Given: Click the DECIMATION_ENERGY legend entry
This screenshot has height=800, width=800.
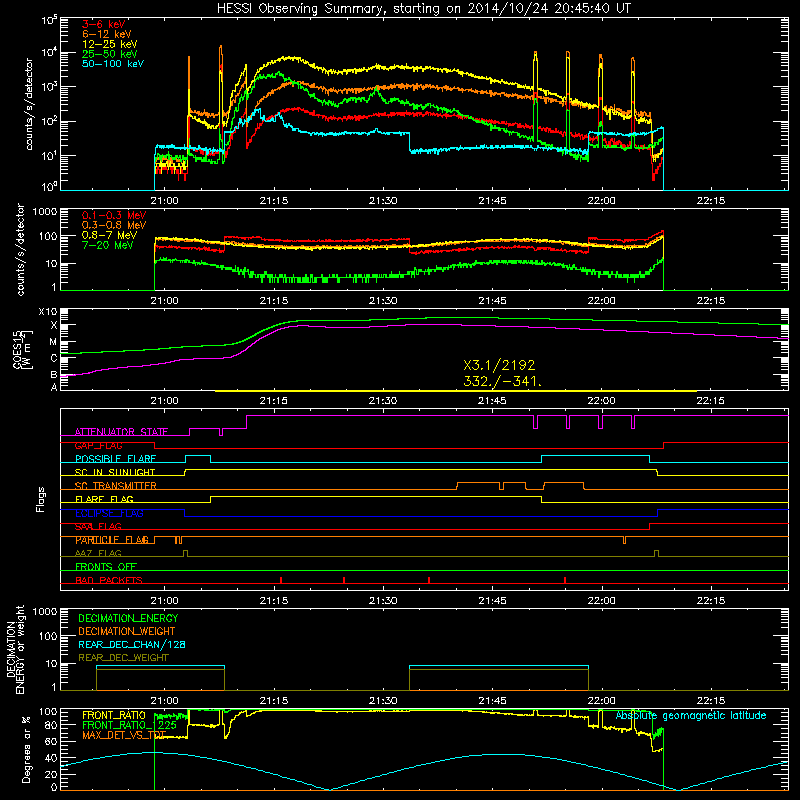Looking at the screenshot, I should (128, 618).
